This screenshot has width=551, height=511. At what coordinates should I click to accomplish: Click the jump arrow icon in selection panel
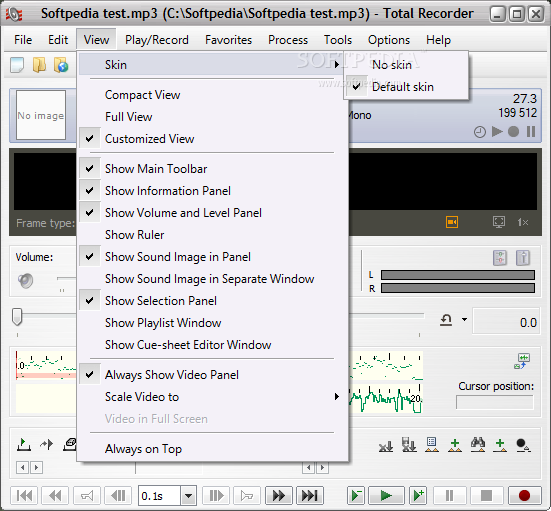click(46, 445)
